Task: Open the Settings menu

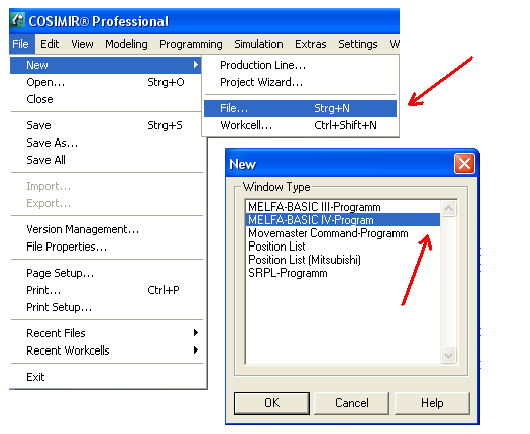Action: [x=358, y=44]
